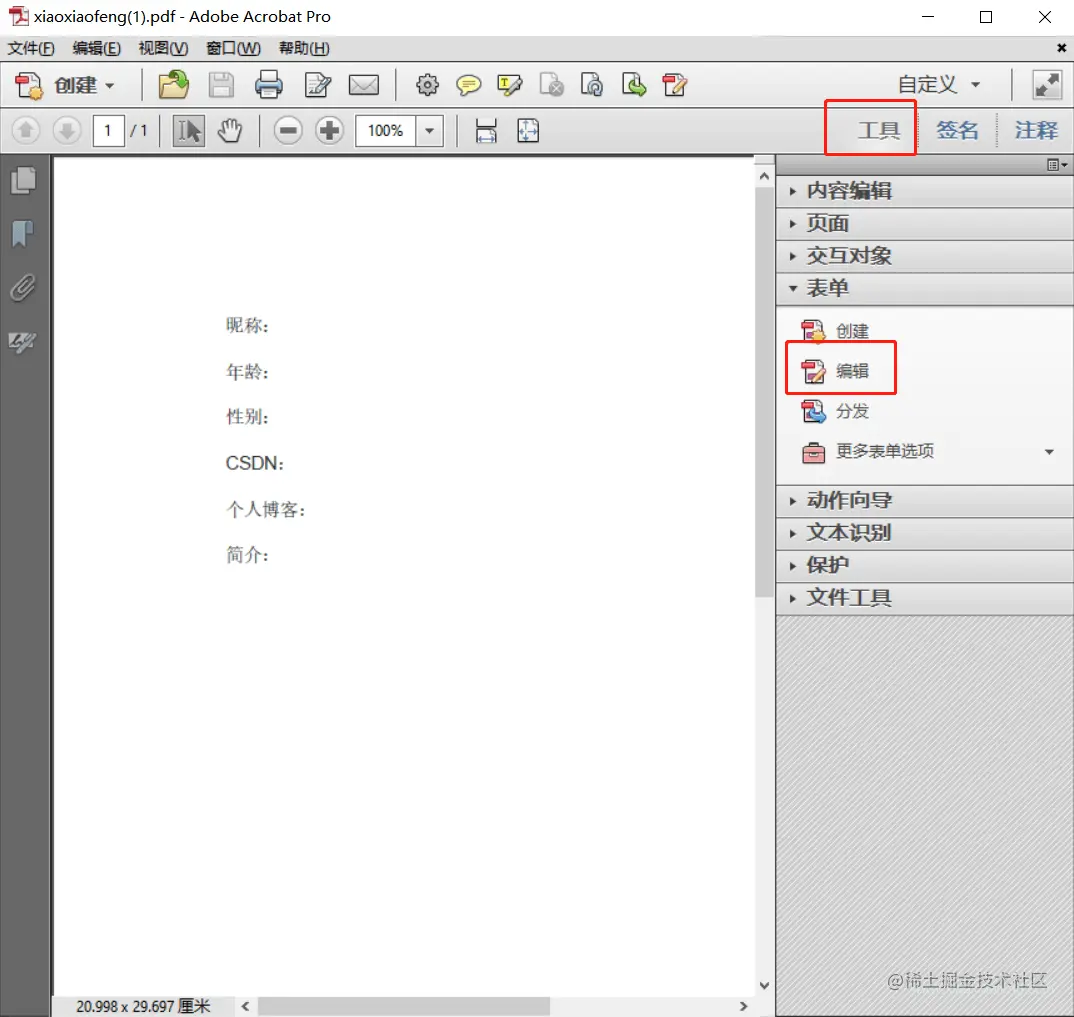Expand the 动作向导 section

925,501
